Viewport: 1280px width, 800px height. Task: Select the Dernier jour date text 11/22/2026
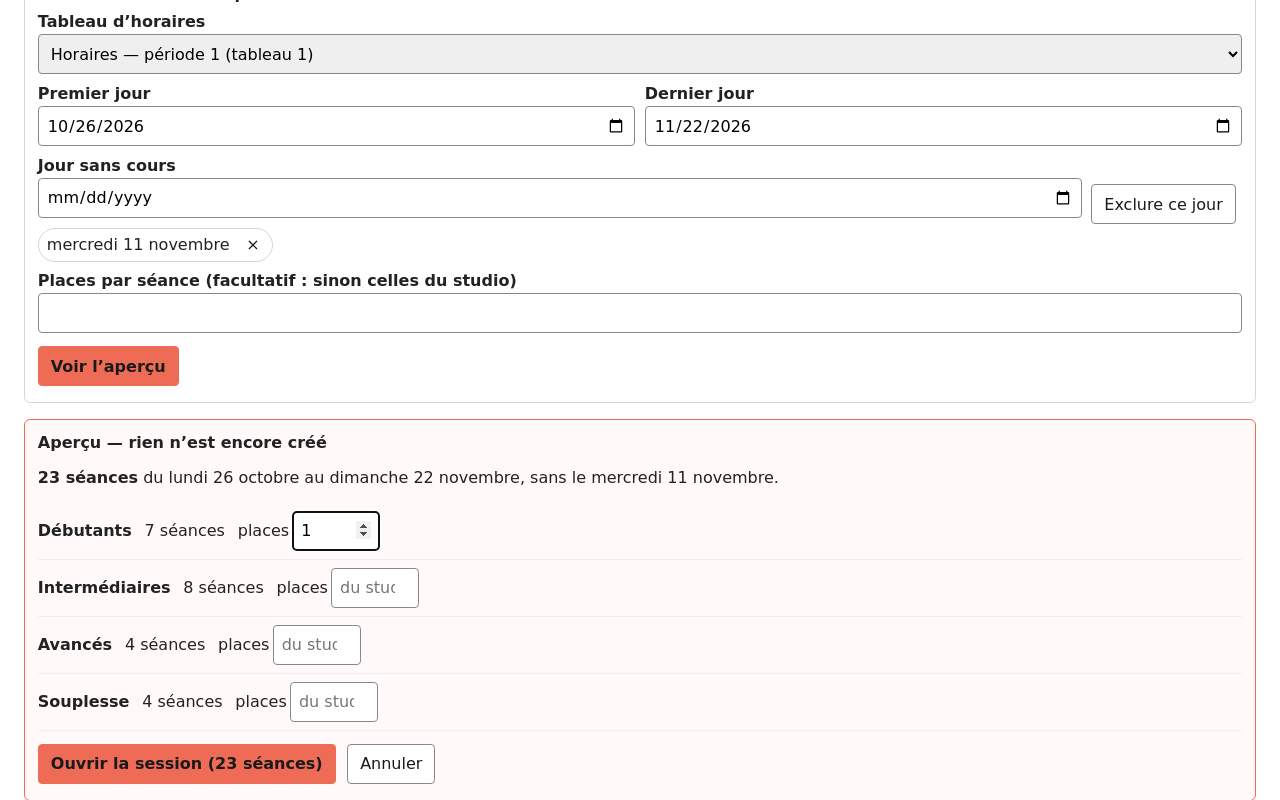703,126
